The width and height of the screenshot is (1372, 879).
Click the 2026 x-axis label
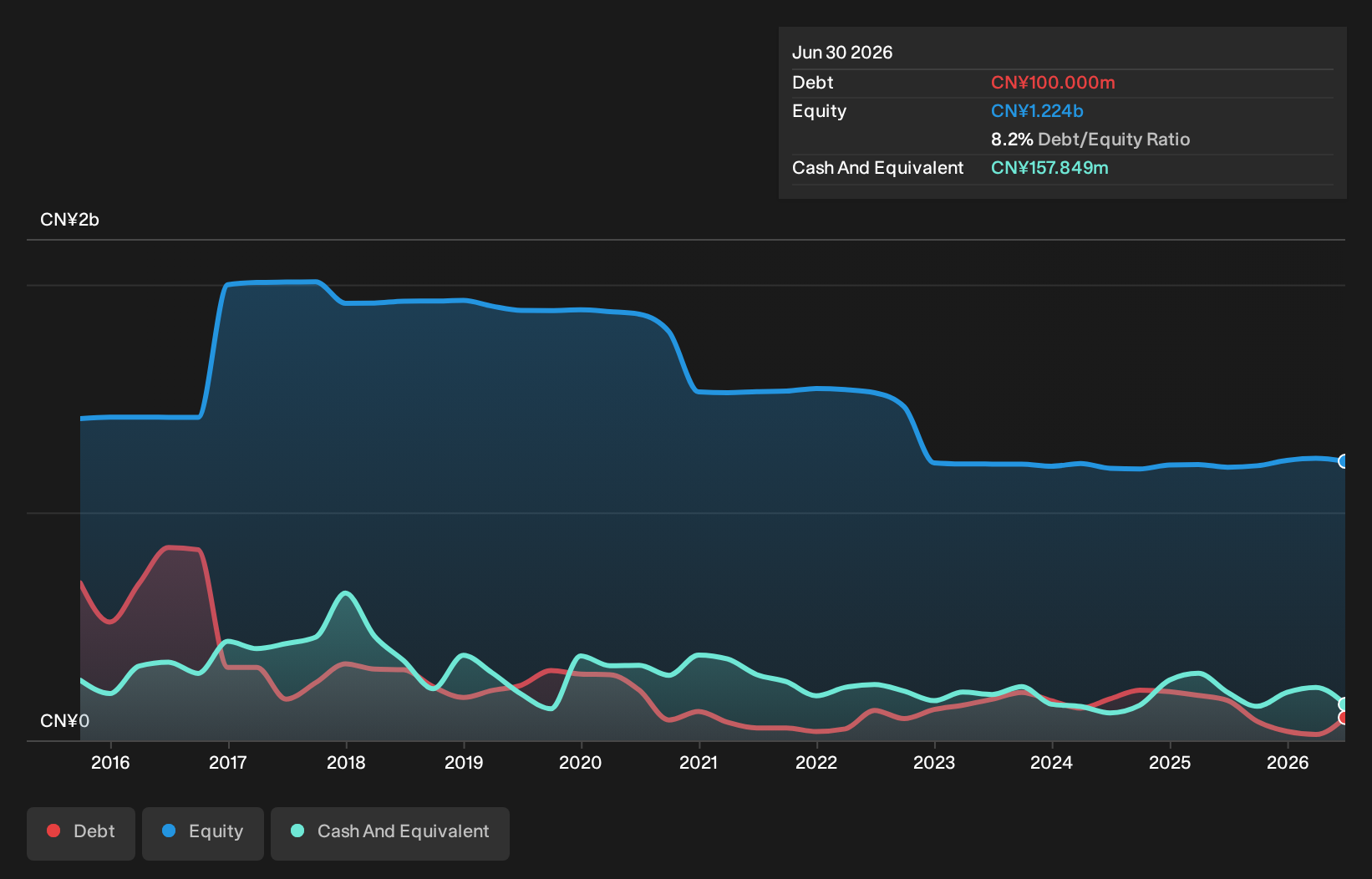(x=1288, y=762)
